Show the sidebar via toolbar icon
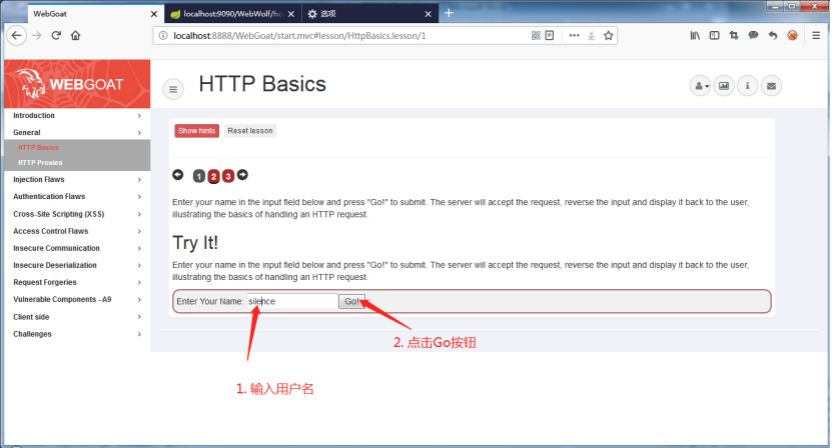Image resolution: width=832 pixels, height=448 pixels. point(714,36)
